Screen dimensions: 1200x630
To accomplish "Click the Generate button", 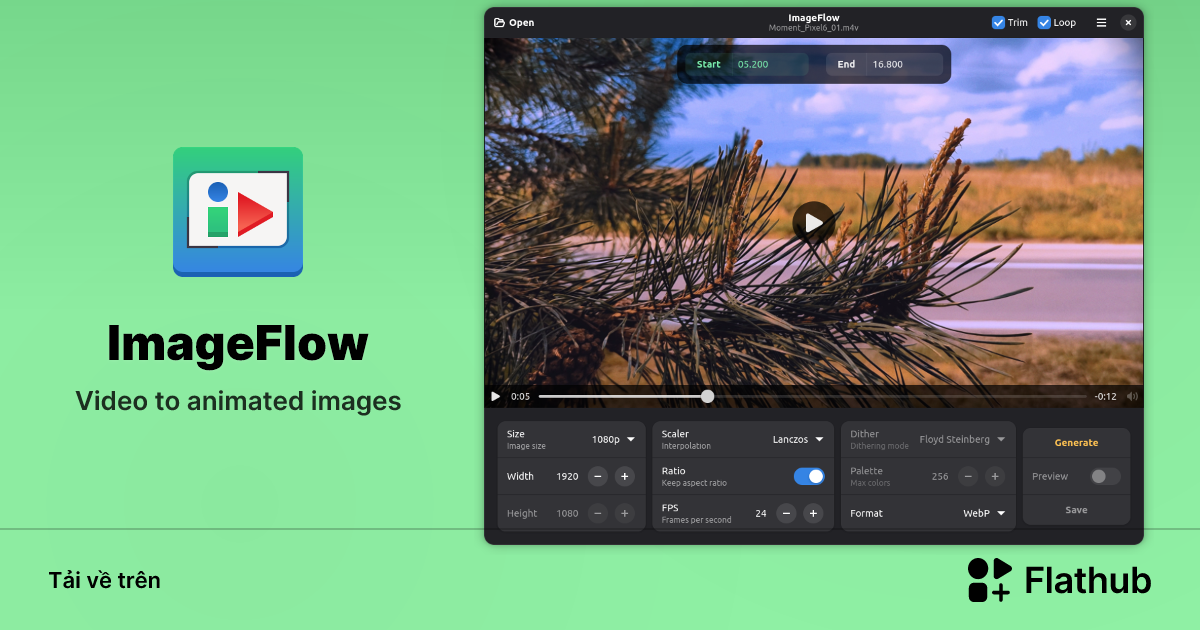I will (x=1076, y=442).
